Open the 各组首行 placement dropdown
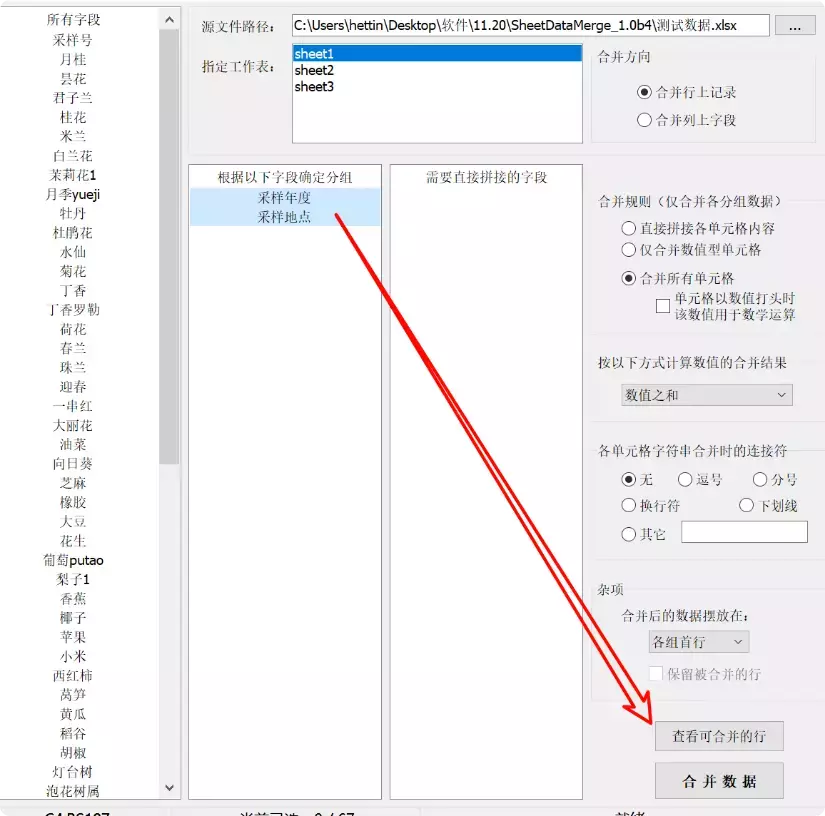Screen dimensions: 825x816 [698, 641]
